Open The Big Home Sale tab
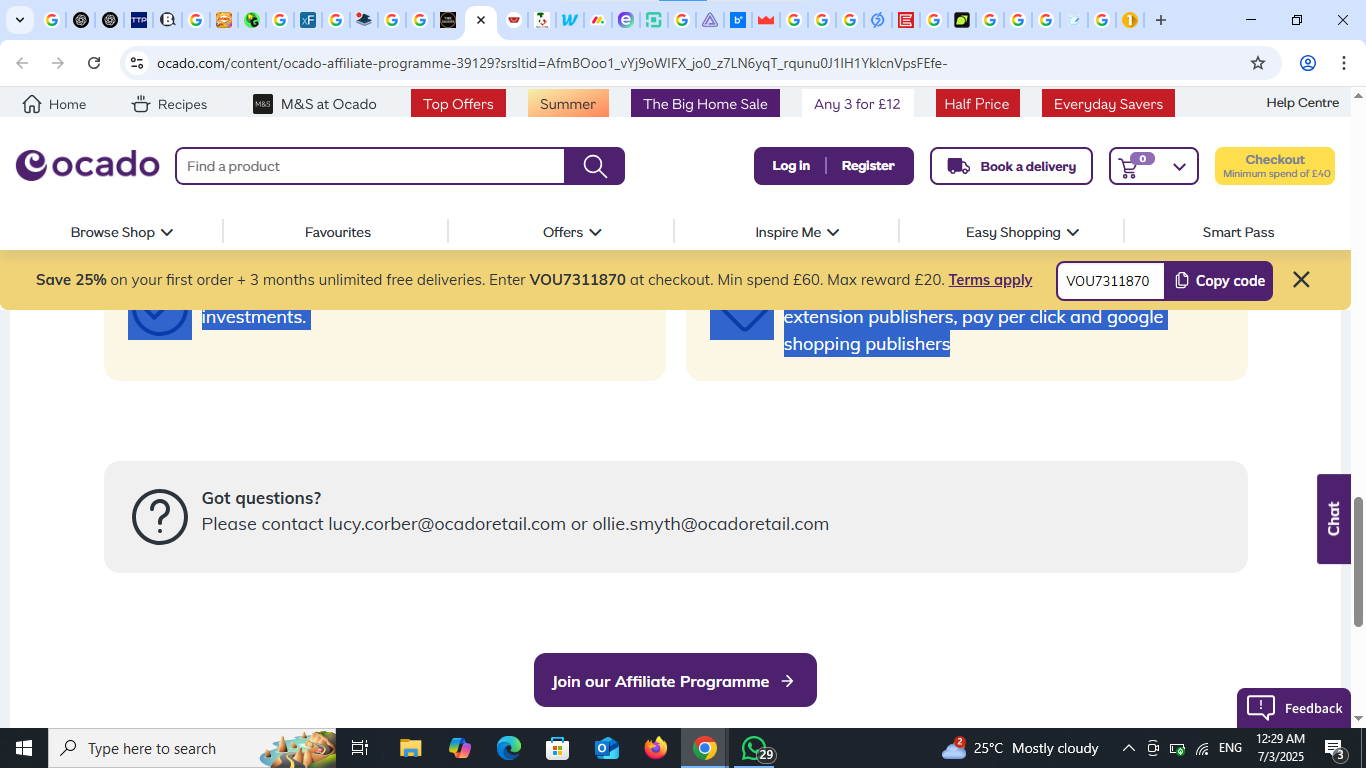This screenshot has height=768, width=1366. 705,104
